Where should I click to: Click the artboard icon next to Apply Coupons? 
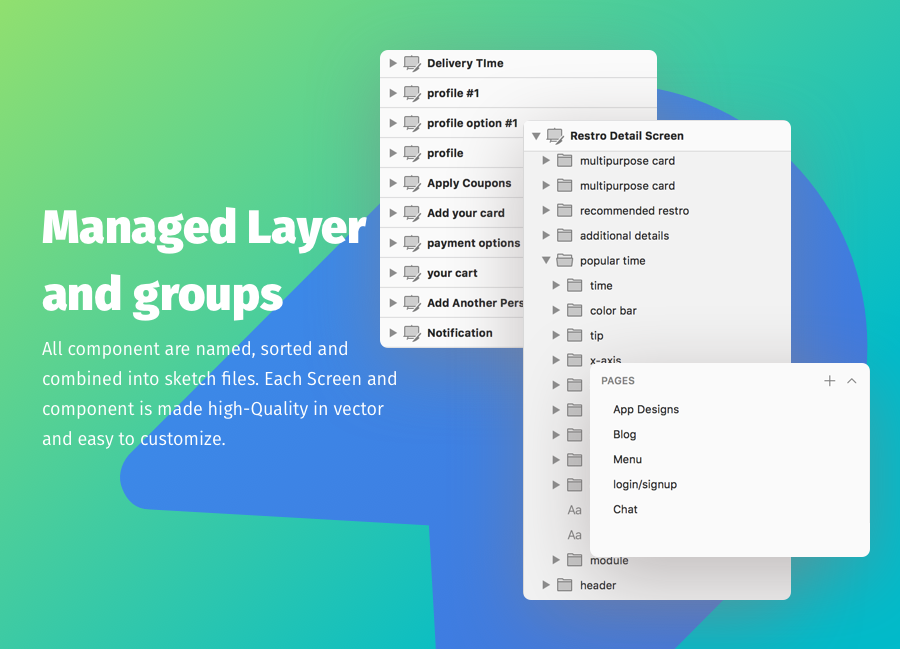pyautogui.click(x=412, y=183)
